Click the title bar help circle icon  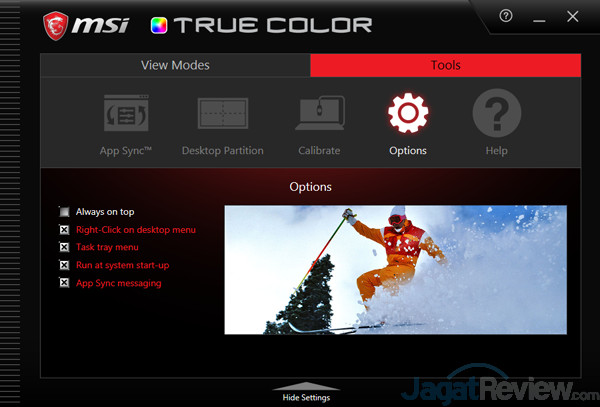click(x=506, y=16)
